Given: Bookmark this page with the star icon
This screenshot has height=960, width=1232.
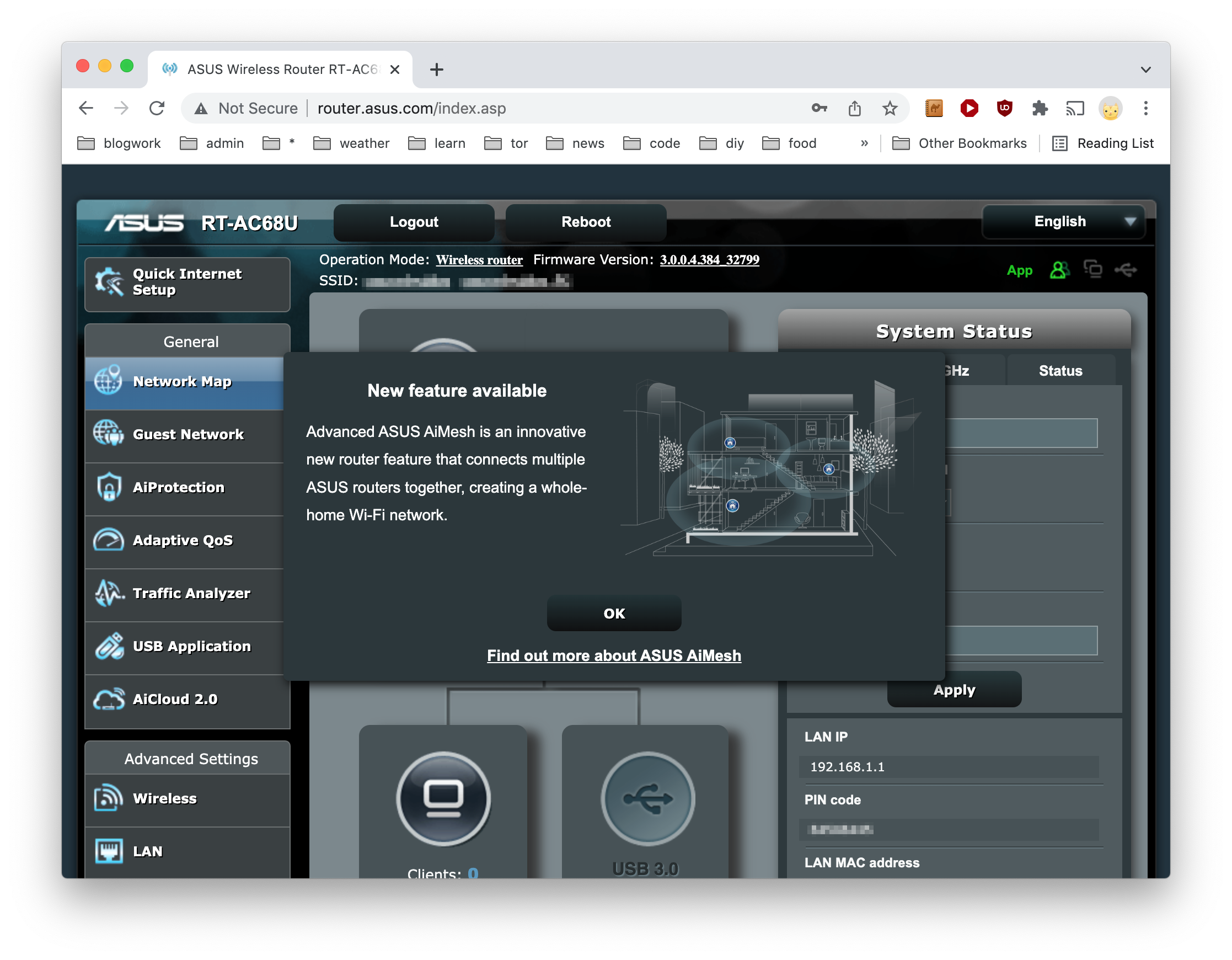Looking at the screenshot, I should (x=890, y=108).
